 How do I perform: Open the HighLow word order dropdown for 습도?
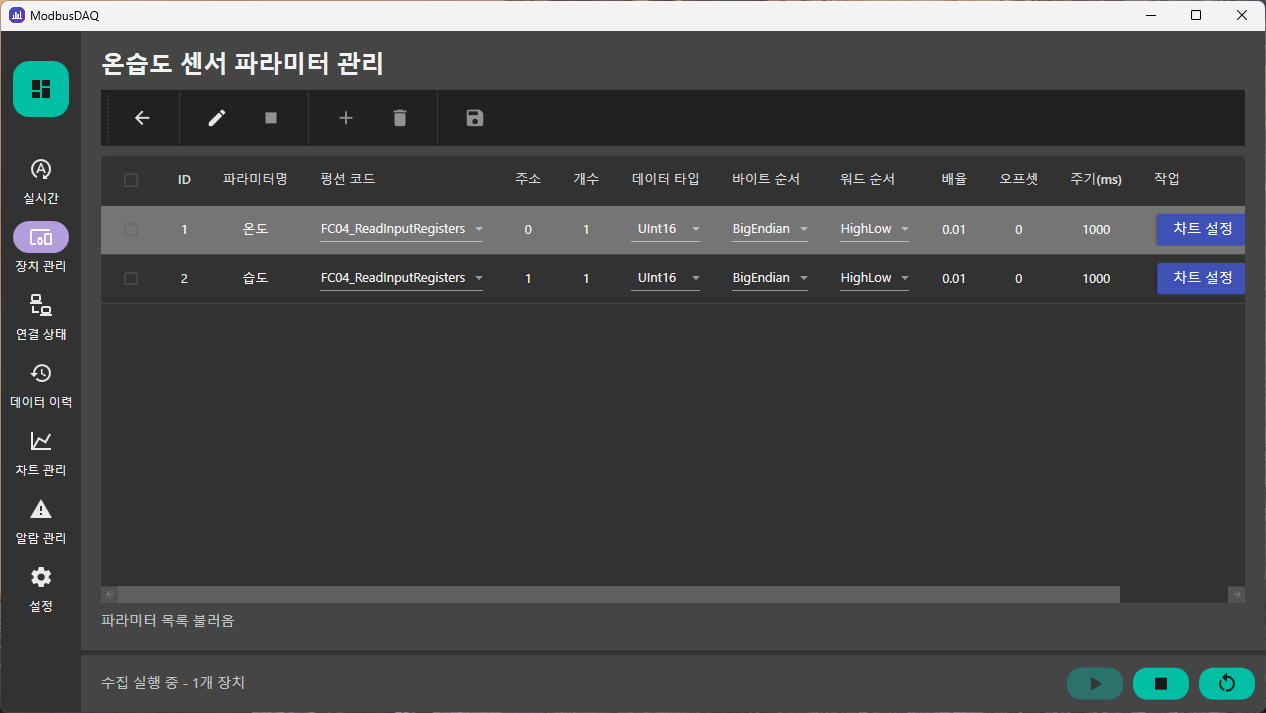pyautogui.click(x=874, y=278)
